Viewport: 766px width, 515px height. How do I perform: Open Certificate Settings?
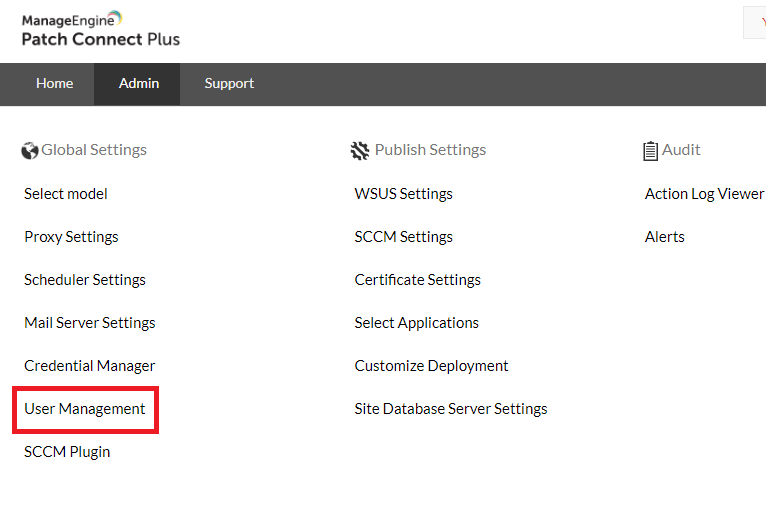417,280
